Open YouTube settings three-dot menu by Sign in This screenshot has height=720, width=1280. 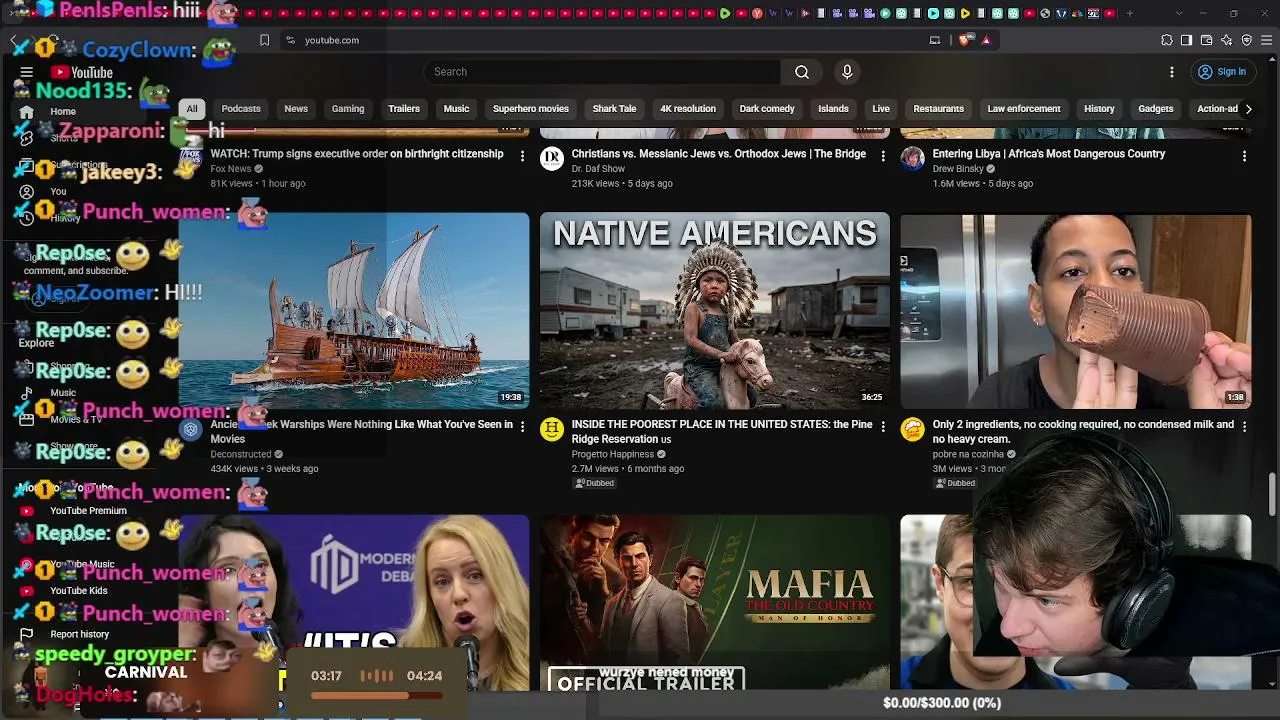tap(1172, 72)
